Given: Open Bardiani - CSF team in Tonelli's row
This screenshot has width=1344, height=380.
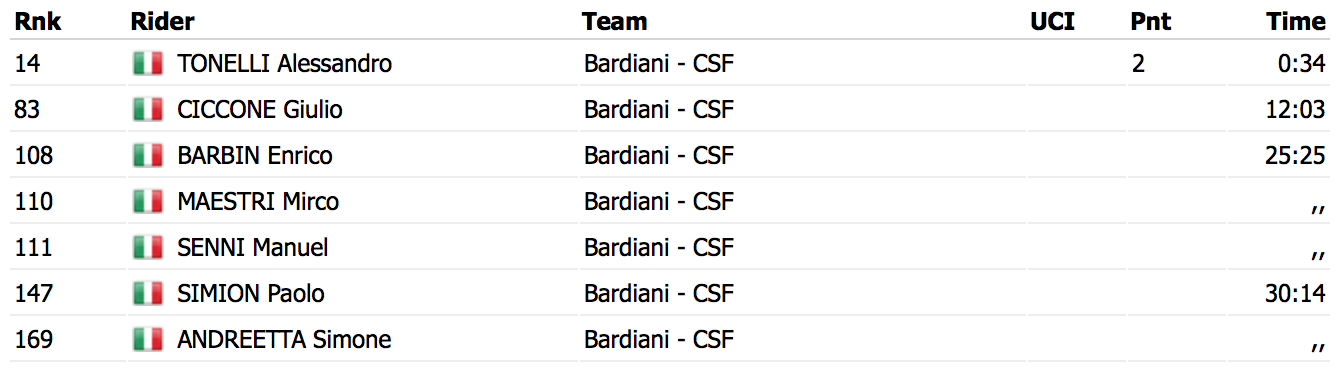Looking at the screenshot, I should click(x=659, y=64).
